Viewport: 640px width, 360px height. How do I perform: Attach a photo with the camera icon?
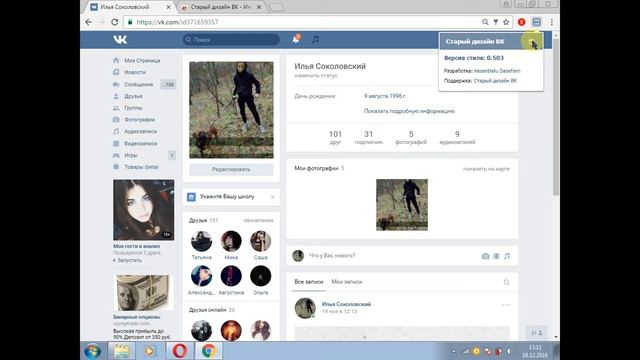point(485,256)
